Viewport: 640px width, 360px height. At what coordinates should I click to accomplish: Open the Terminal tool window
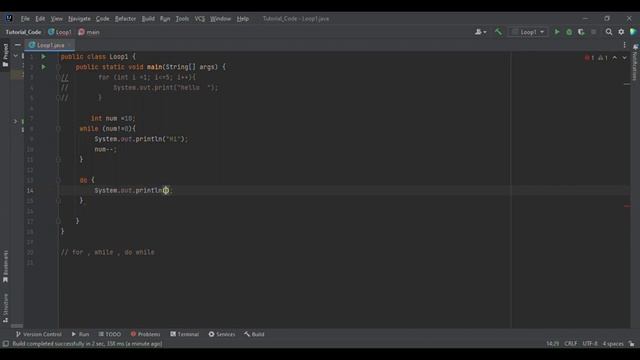(184, 334)
